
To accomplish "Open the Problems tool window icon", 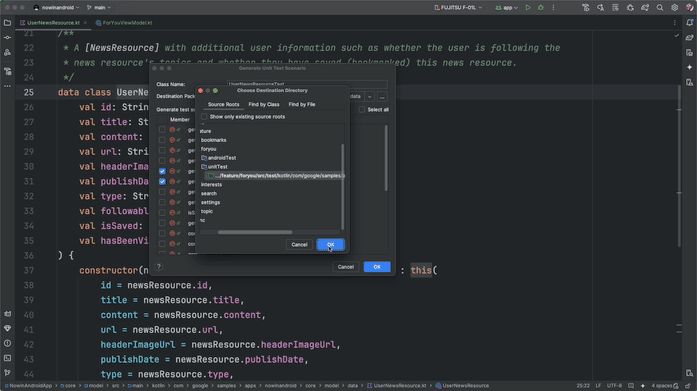I will (8, 343).
